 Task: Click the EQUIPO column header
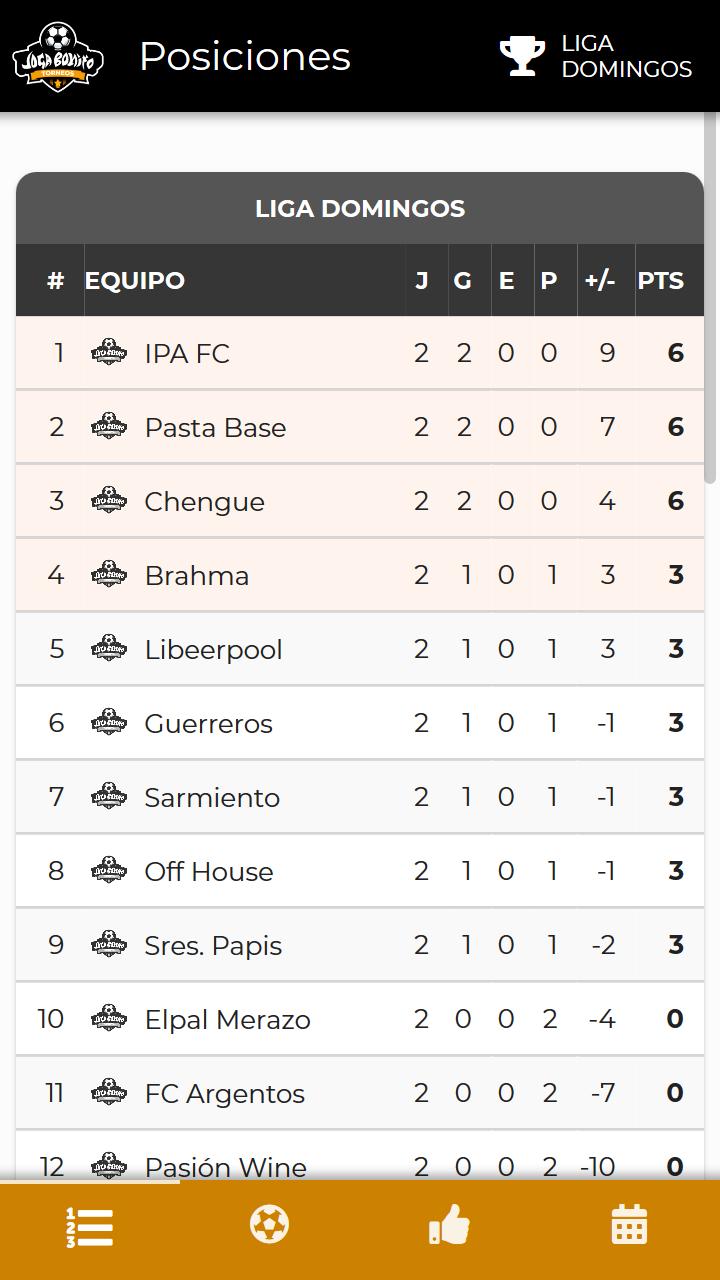135,281
